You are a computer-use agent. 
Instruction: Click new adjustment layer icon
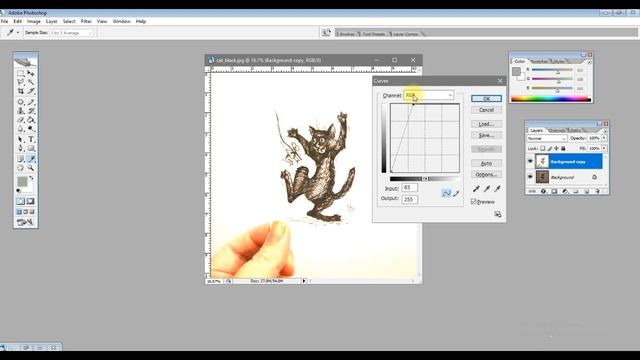(x=565, y=191)
